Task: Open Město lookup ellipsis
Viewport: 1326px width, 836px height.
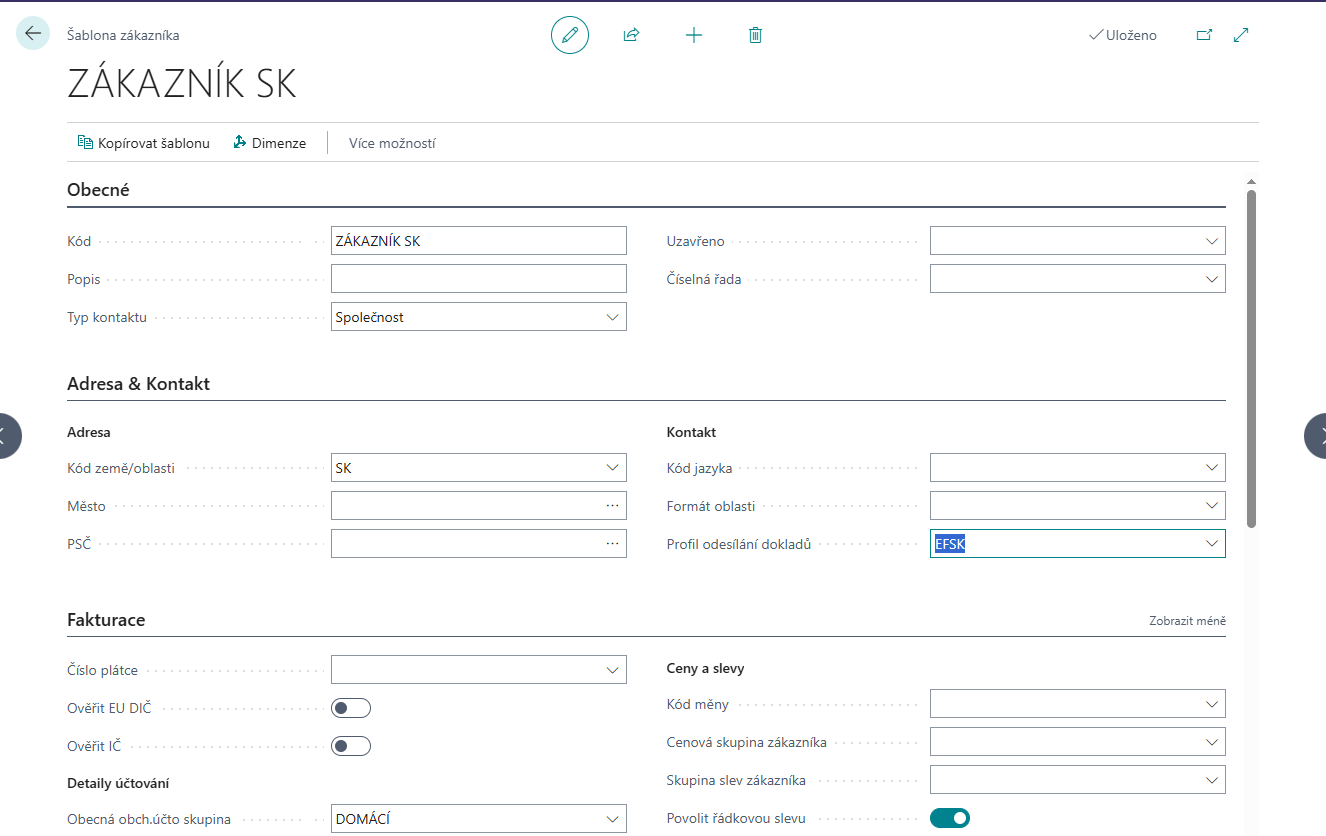Action: point(612,506)
